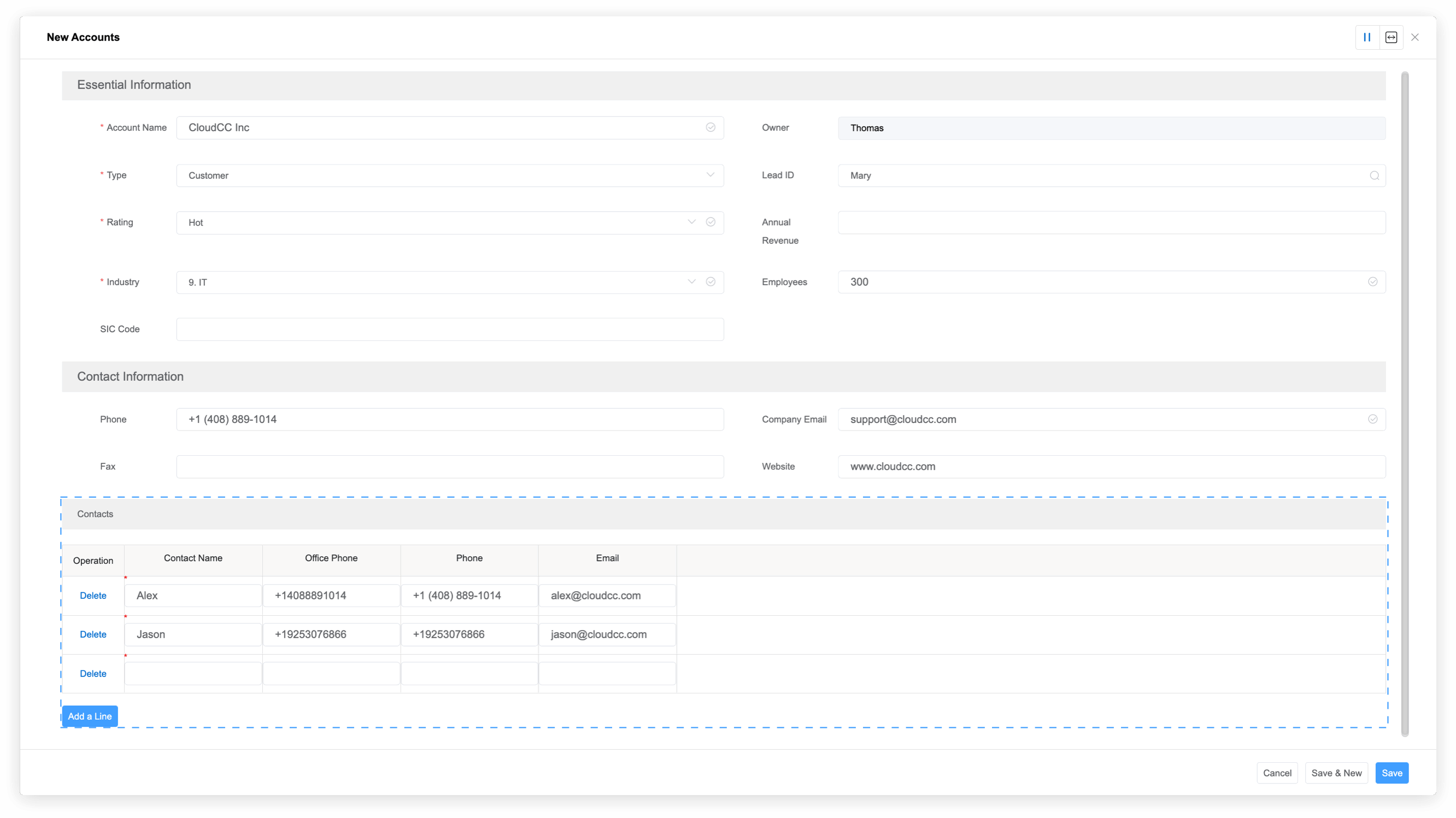
Task: Focus the SIC Code input field
Action: coord(449,329)
